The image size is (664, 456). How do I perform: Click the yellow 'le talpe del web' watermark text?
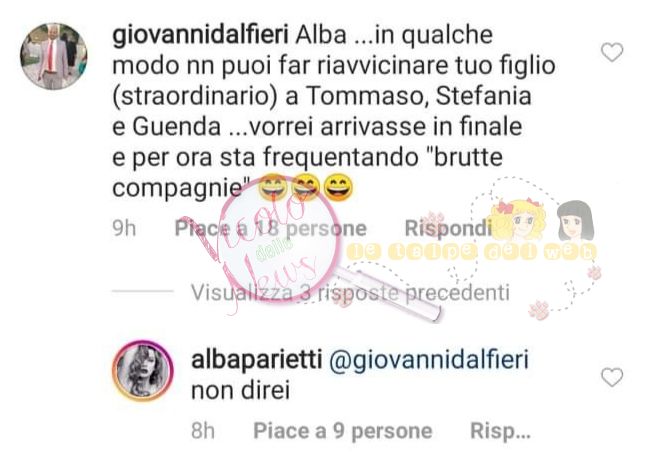pyautogui.click(x=471, y=252)
